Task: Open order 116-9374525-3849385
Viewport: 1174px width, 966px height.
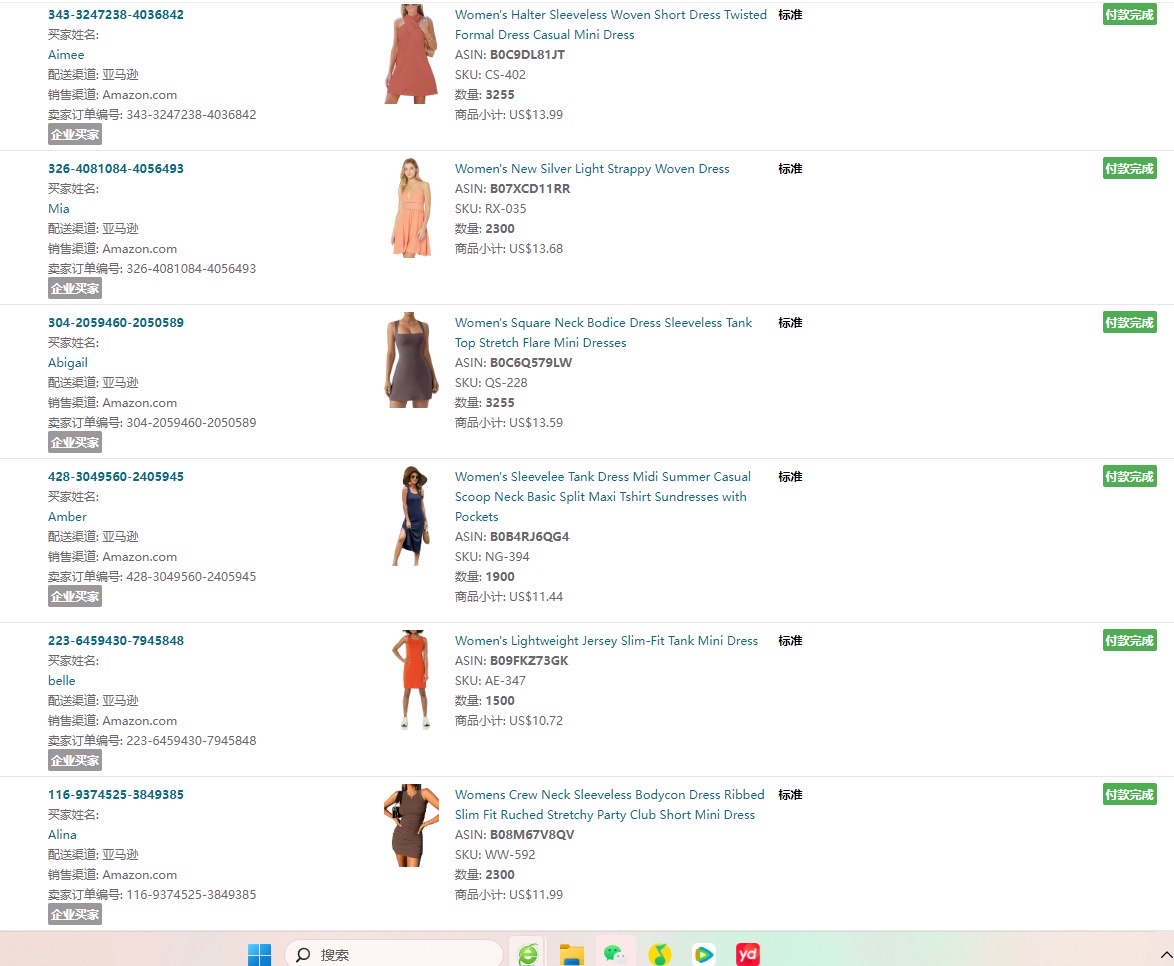Action: coord(116,795)
